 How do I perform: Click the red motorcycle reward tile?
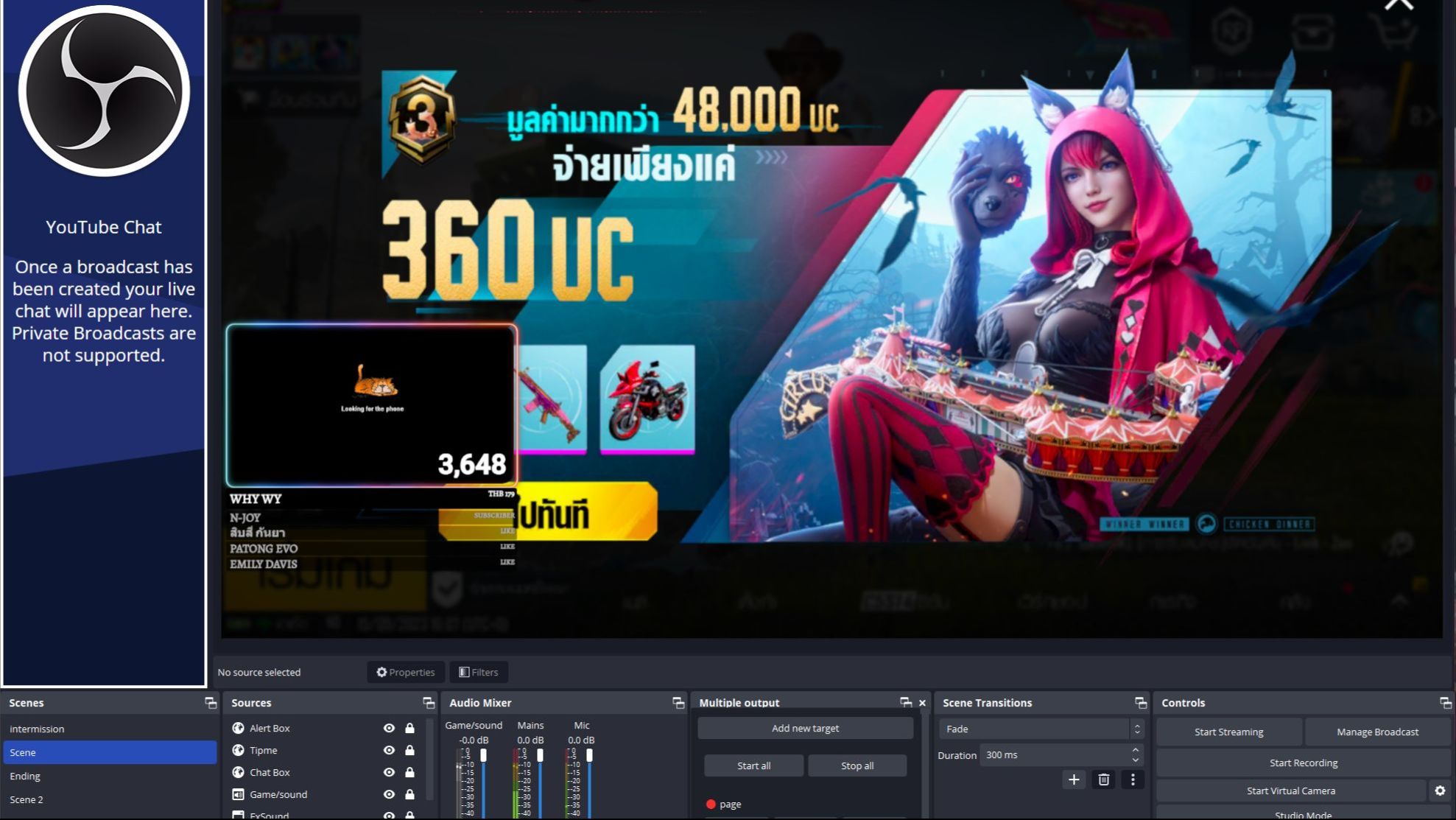[647, 399]
